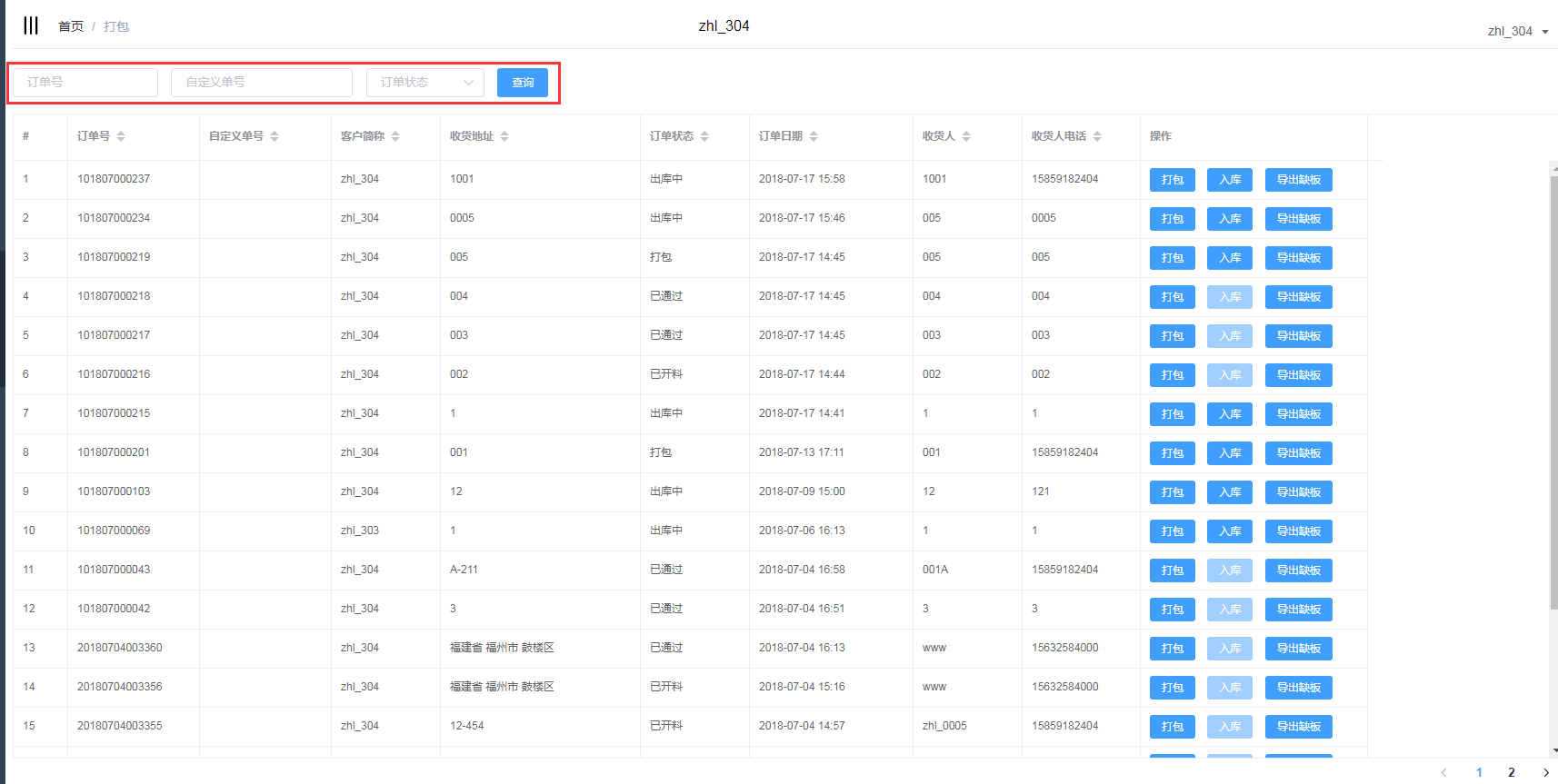This screenshot has width=1558, height=784.
Task: Sort table by 订单号 column
Action: [x=121, y=136]
